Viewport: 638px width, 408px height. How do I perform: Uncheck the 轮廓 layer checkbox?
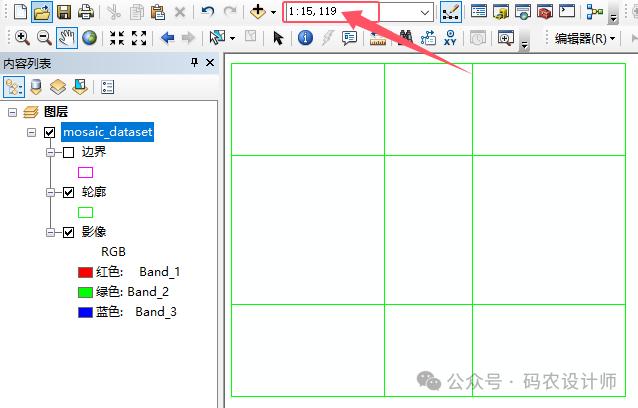click(68, 192)
